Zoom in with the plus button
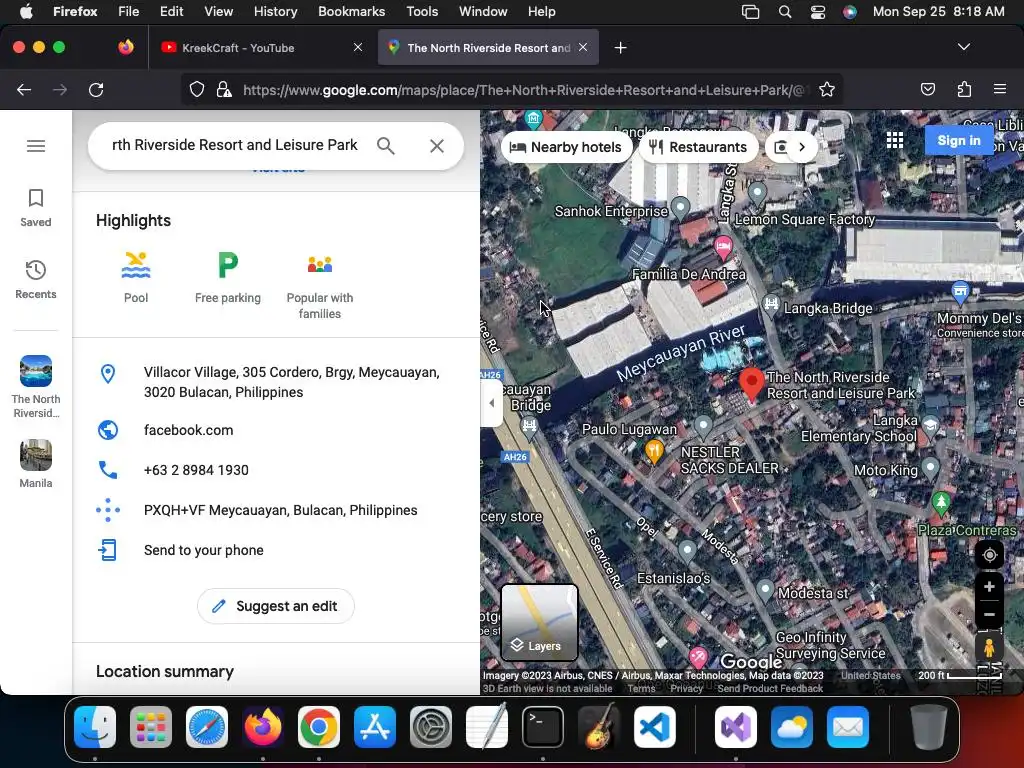Viewport: 1024px width, 768px height. click(989, 586)
